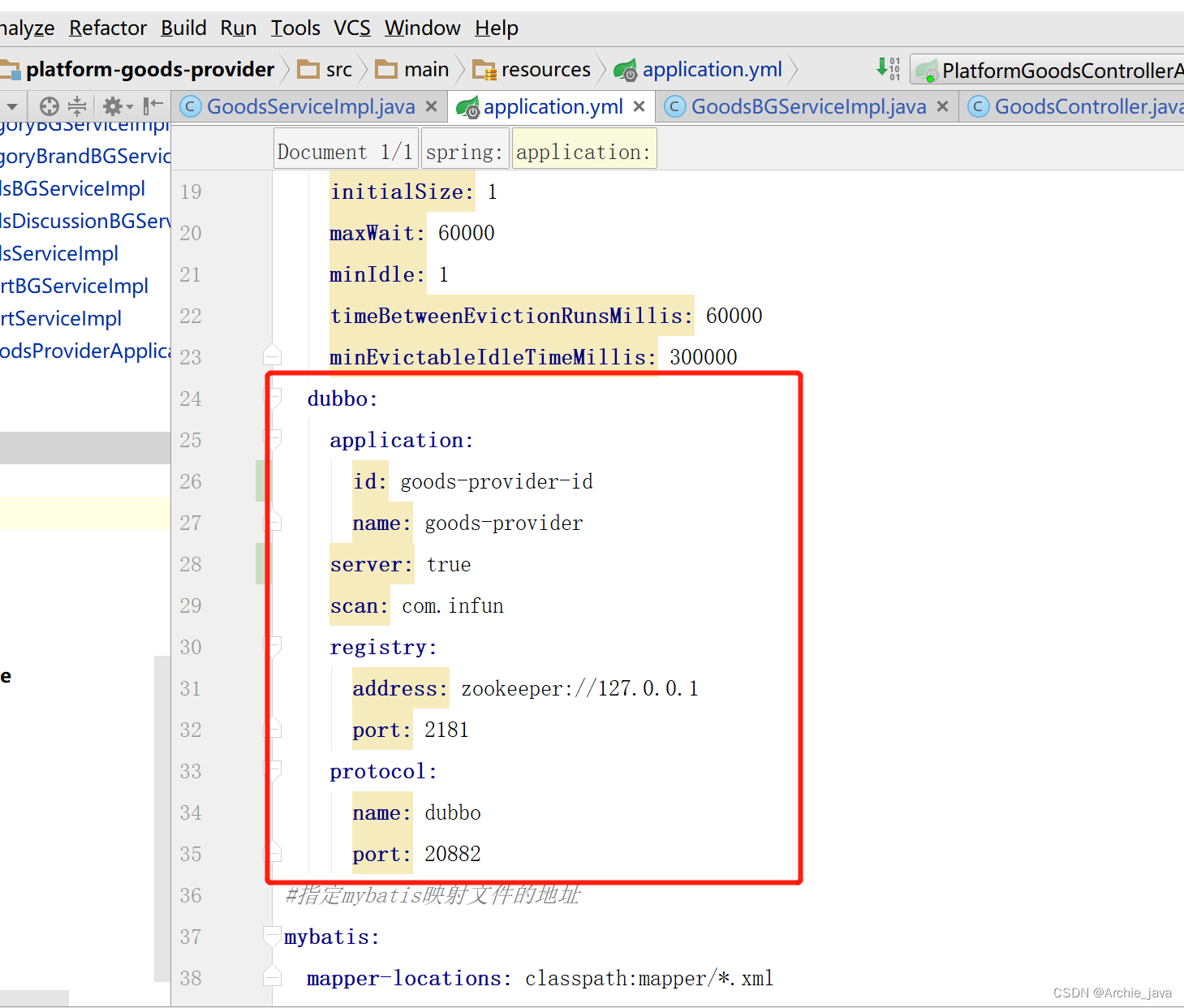Screen dimensions: 1184x1008
Task: Click the main breadcrumb label
Action: pos(427,70)
